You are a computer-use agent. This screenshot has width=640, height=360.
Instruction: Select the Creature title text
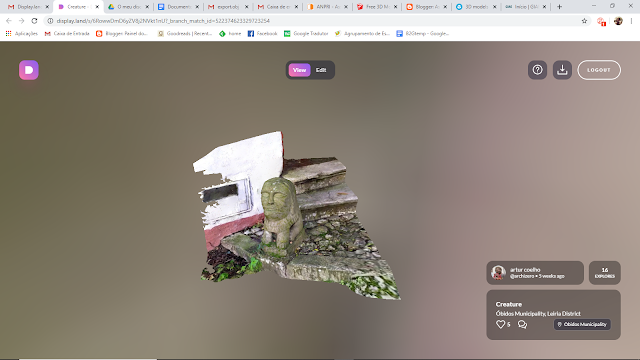509,304
